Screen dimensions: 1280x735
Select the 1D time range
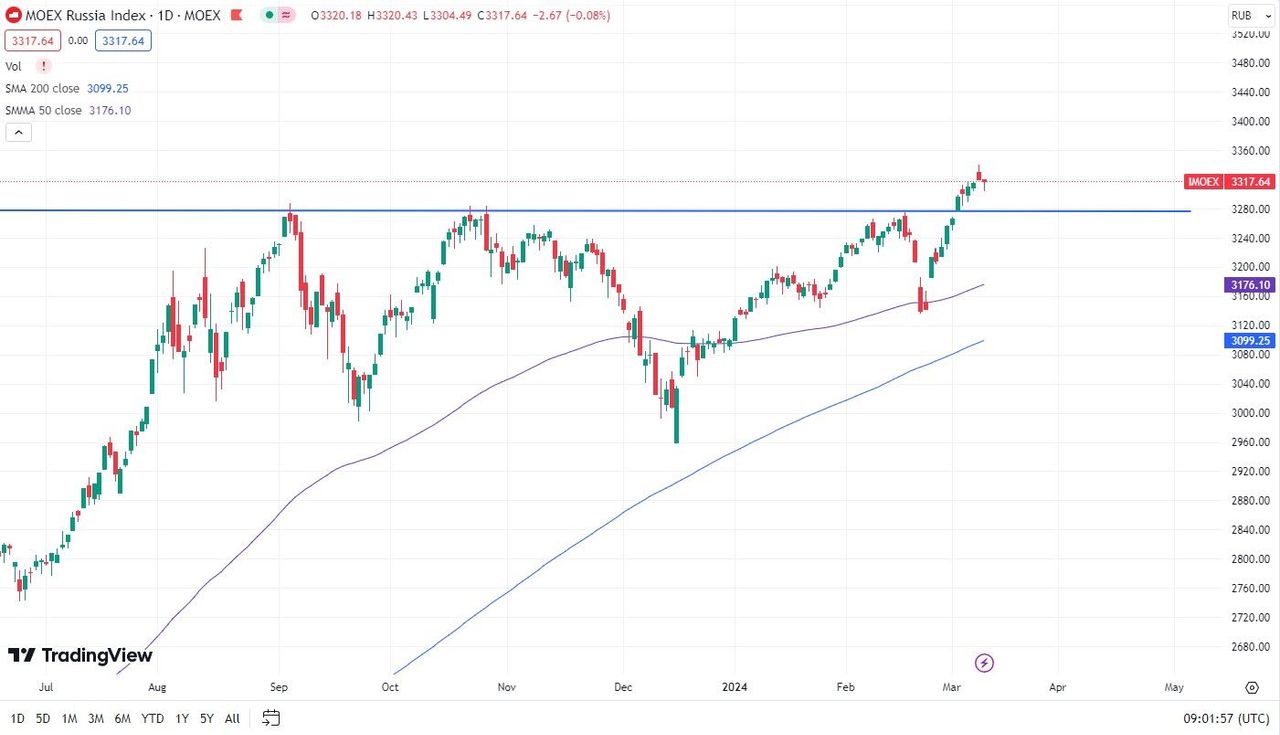18,718
